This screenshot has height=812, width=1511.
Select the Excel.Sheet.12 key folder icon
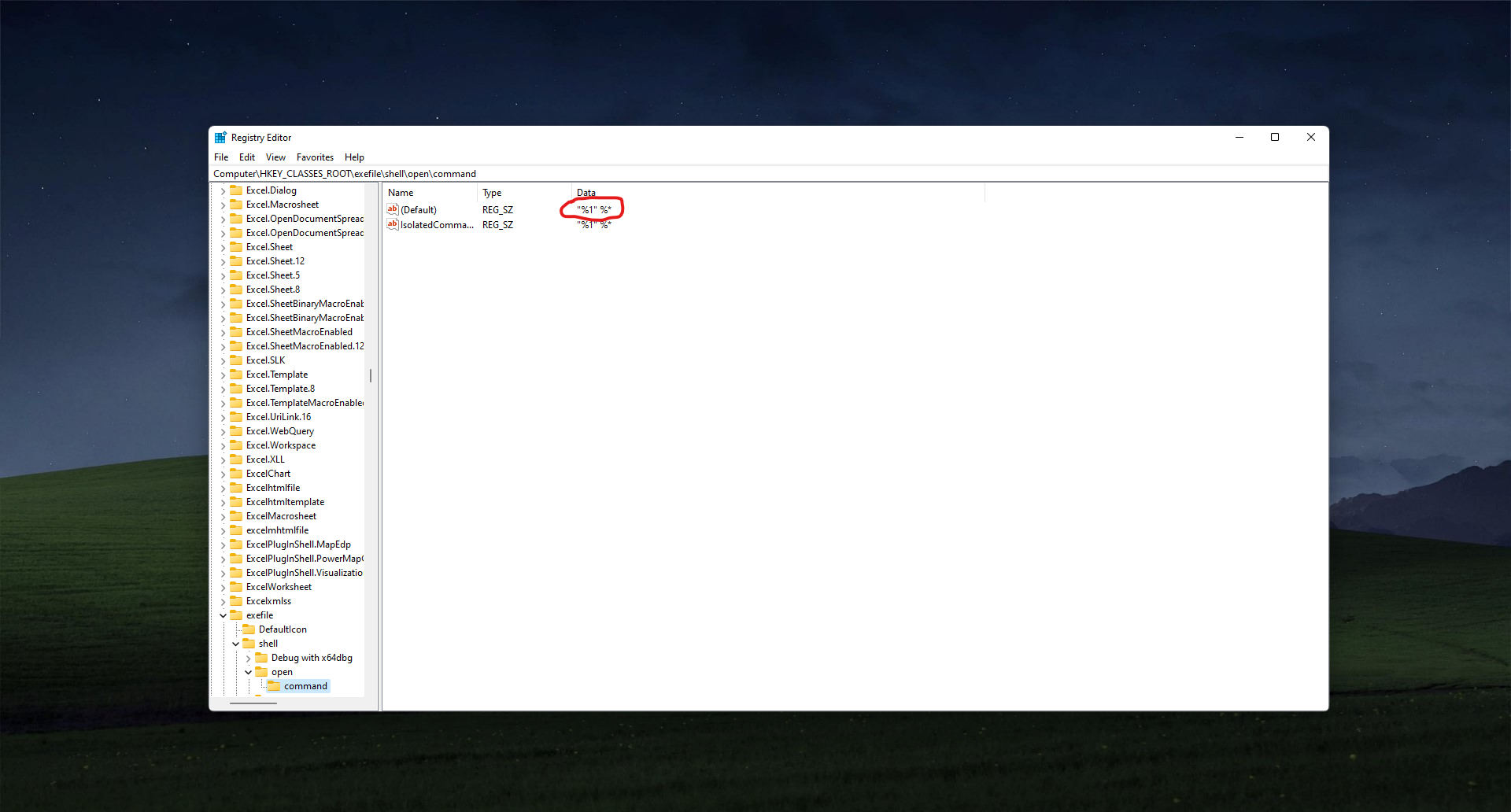[x=236, y=261]
